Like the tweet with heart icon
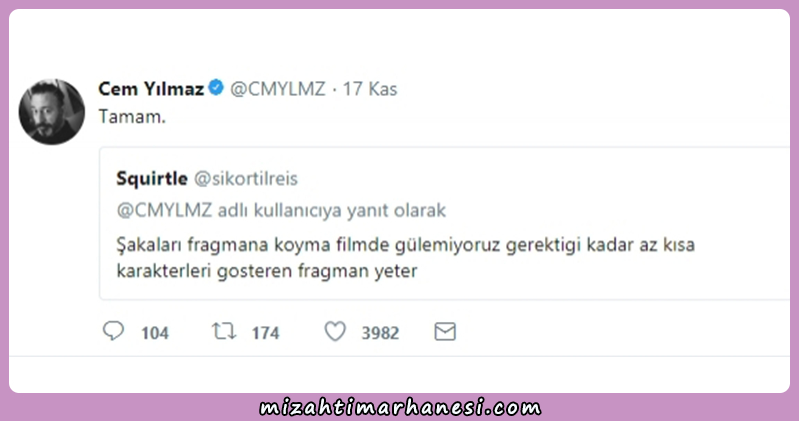The height and width of the screenshot is (421, 799). (x=335, y=331)
